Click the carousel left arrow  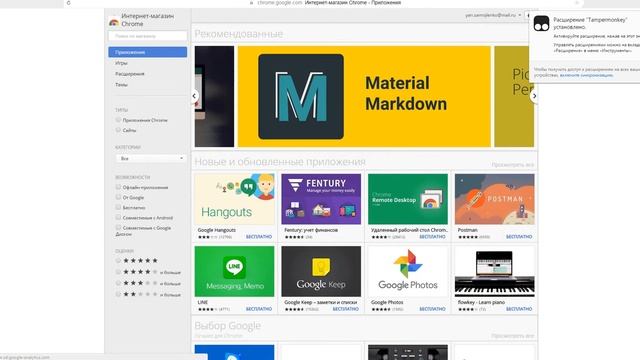point(194,96)
